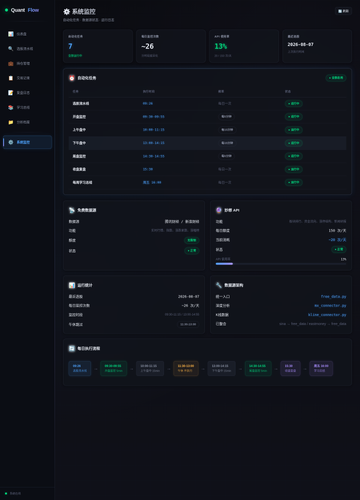This screenshot has height=500, width=360.
Task: Click the 10:00-11:25 time in task table
Action: [x=153, y=130]
